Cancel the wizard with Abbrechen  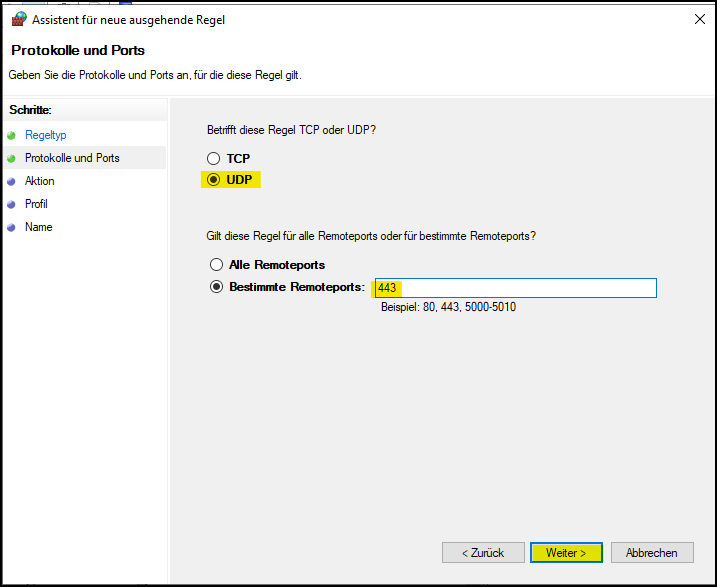tap(652, 552)
